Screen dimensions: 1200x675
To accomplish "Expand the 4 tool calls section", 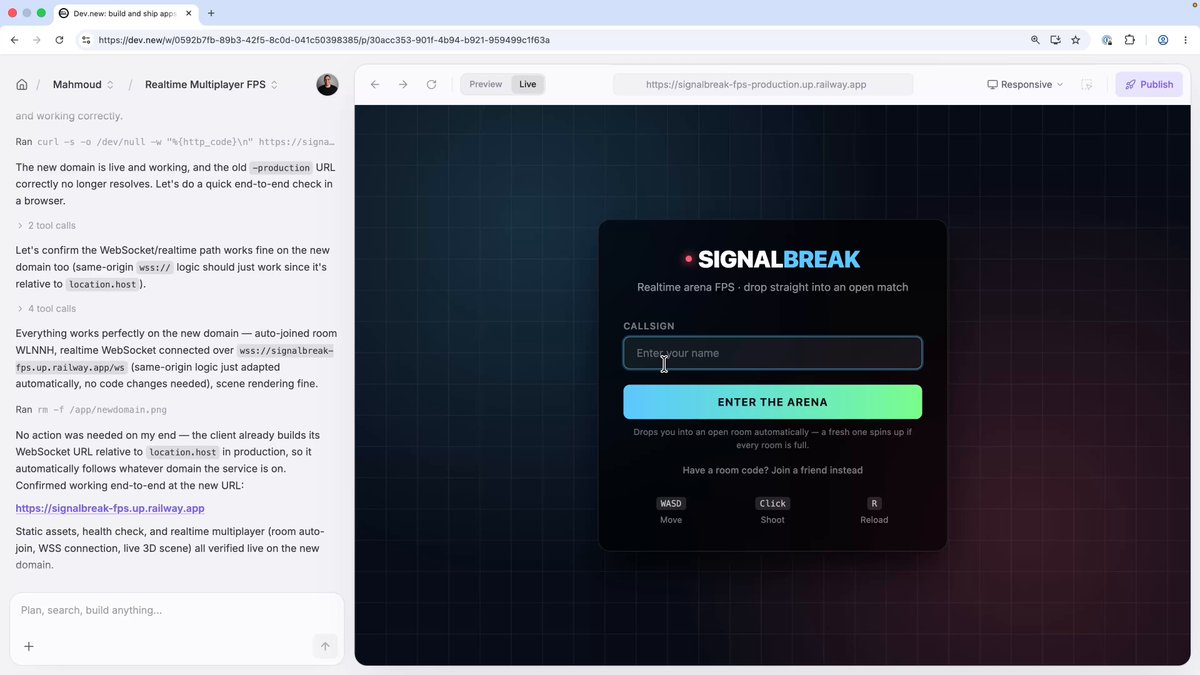I will click(x=46, y=309).
